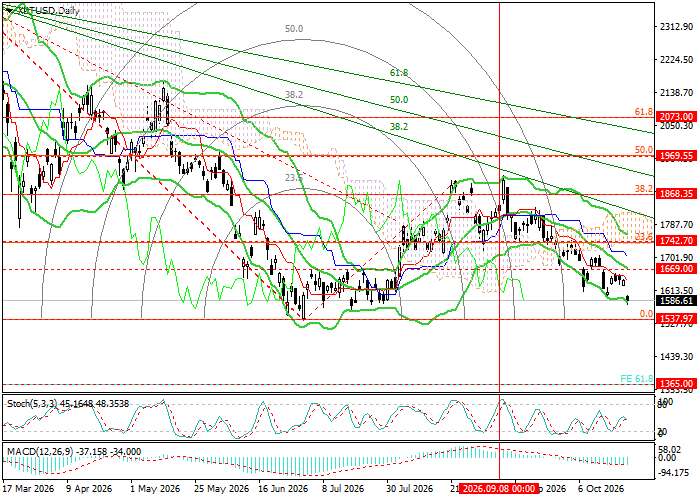
Task: Click the red 2073.00 price level label
Action: (676, 117)
